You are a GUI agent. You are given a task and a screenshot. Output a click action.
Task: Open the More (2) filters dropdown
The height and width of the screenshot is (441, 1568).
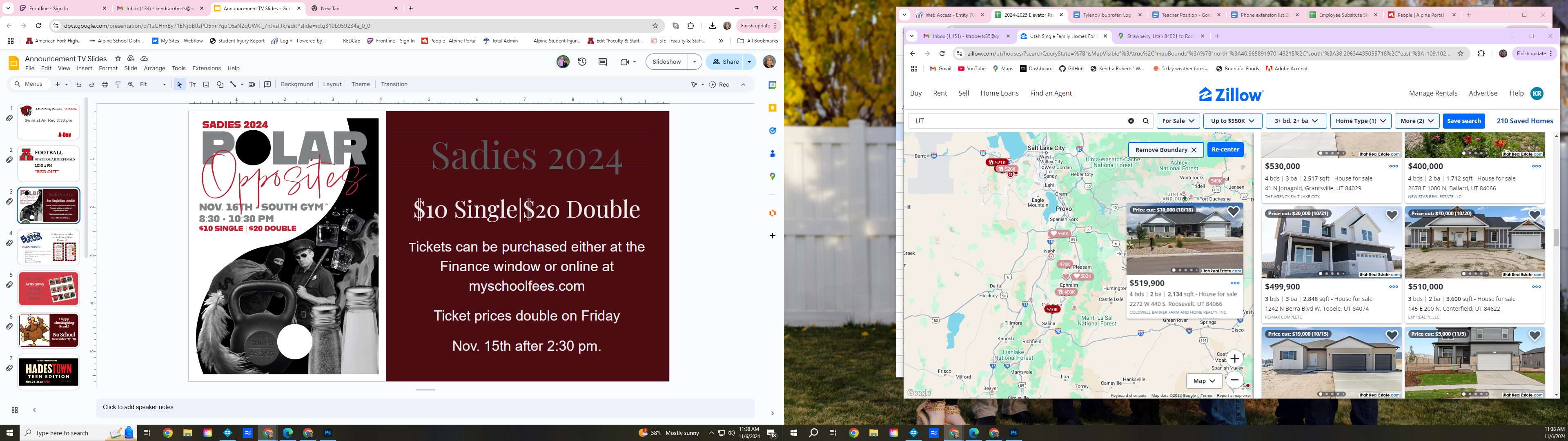[x=1417, y=121]
